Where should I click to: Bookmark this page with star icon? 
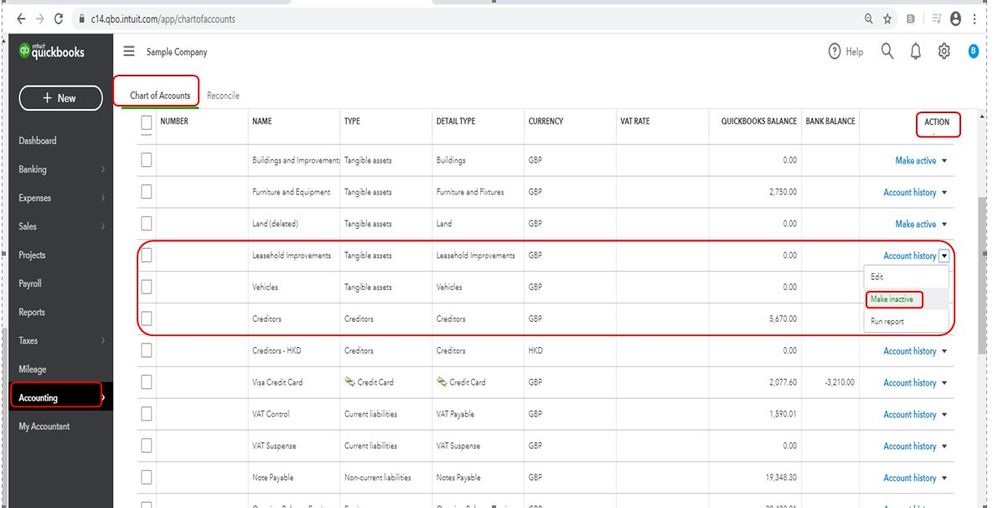pos(887,19)
